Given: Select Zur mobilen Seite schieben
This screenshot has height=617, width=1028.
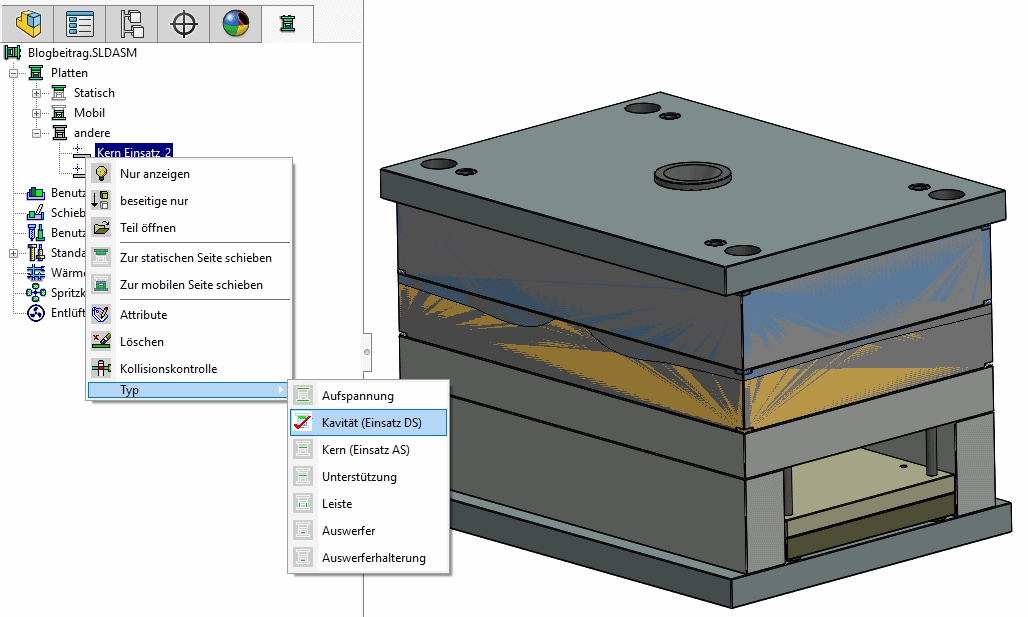Looking at the screenshot, I should [189, 285].
